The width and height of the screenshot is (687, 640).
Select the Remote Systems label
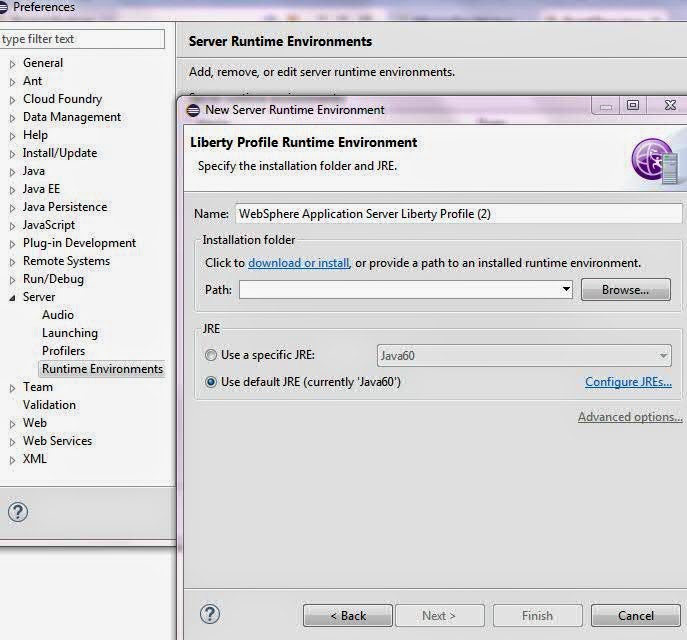(66, 261)
